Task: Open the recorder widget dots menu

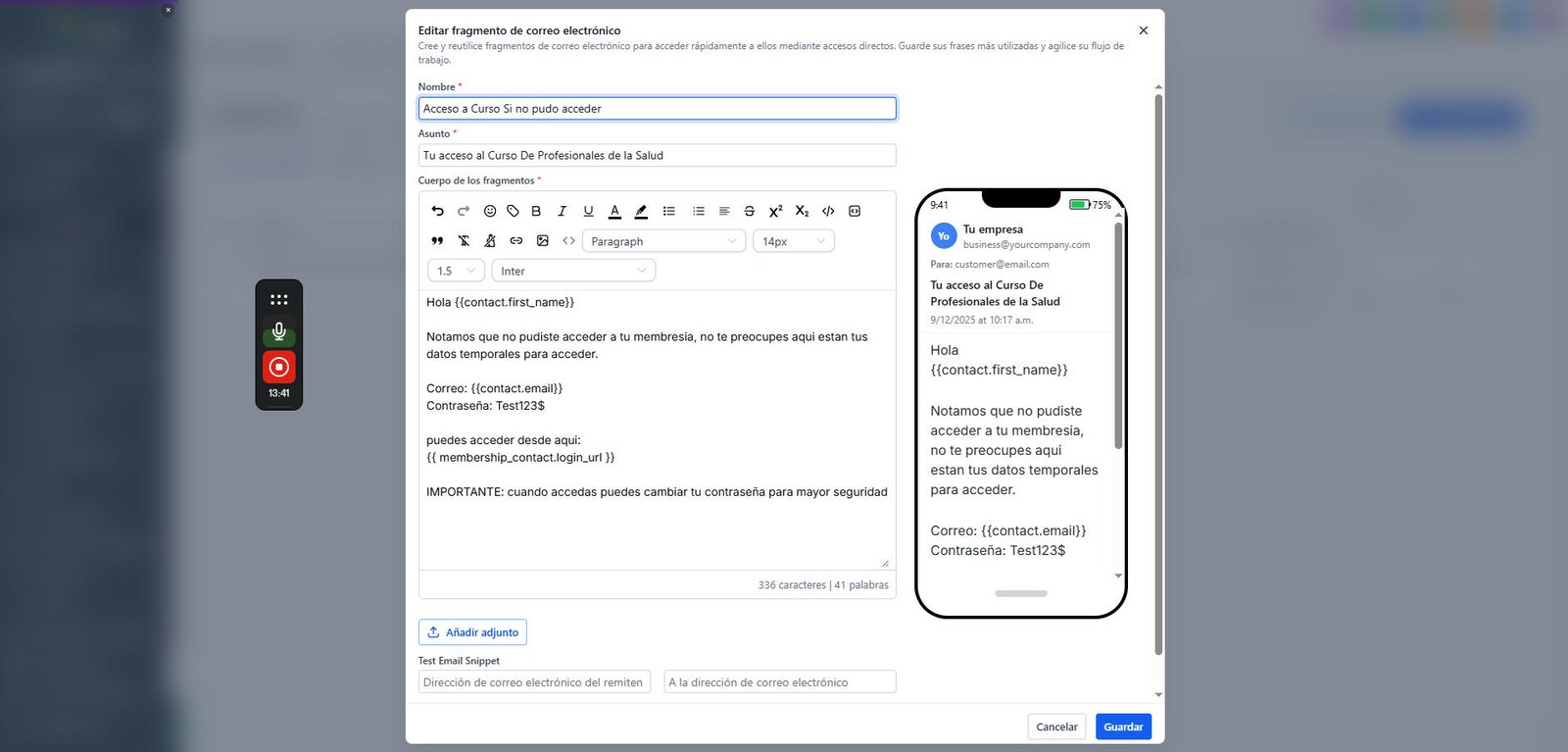Action: (x=279, y=299)
